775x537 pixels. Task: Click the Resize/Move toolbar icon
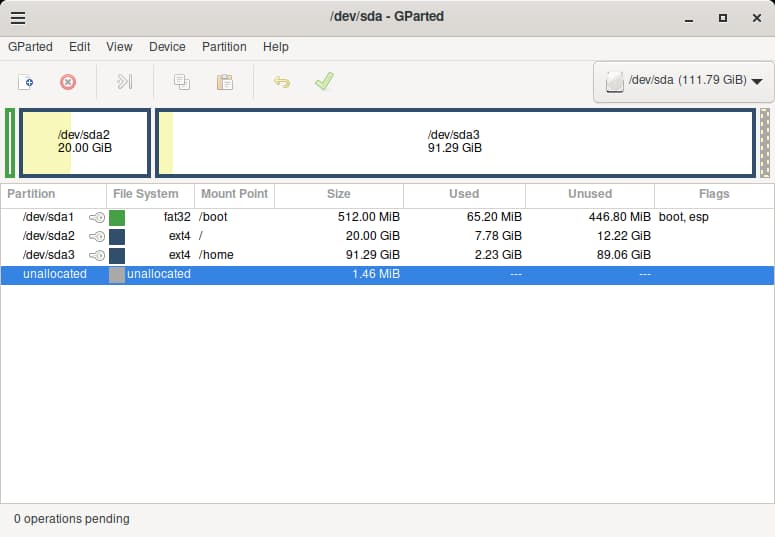(124, 82)
